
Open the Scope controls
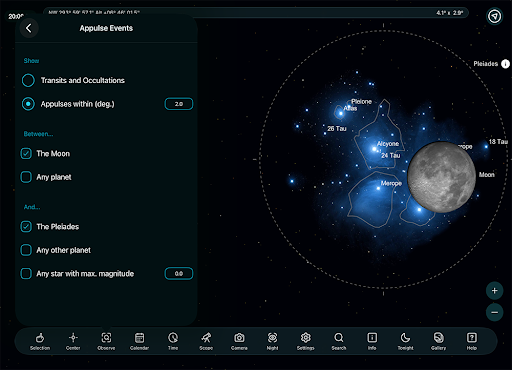(206, 341)
